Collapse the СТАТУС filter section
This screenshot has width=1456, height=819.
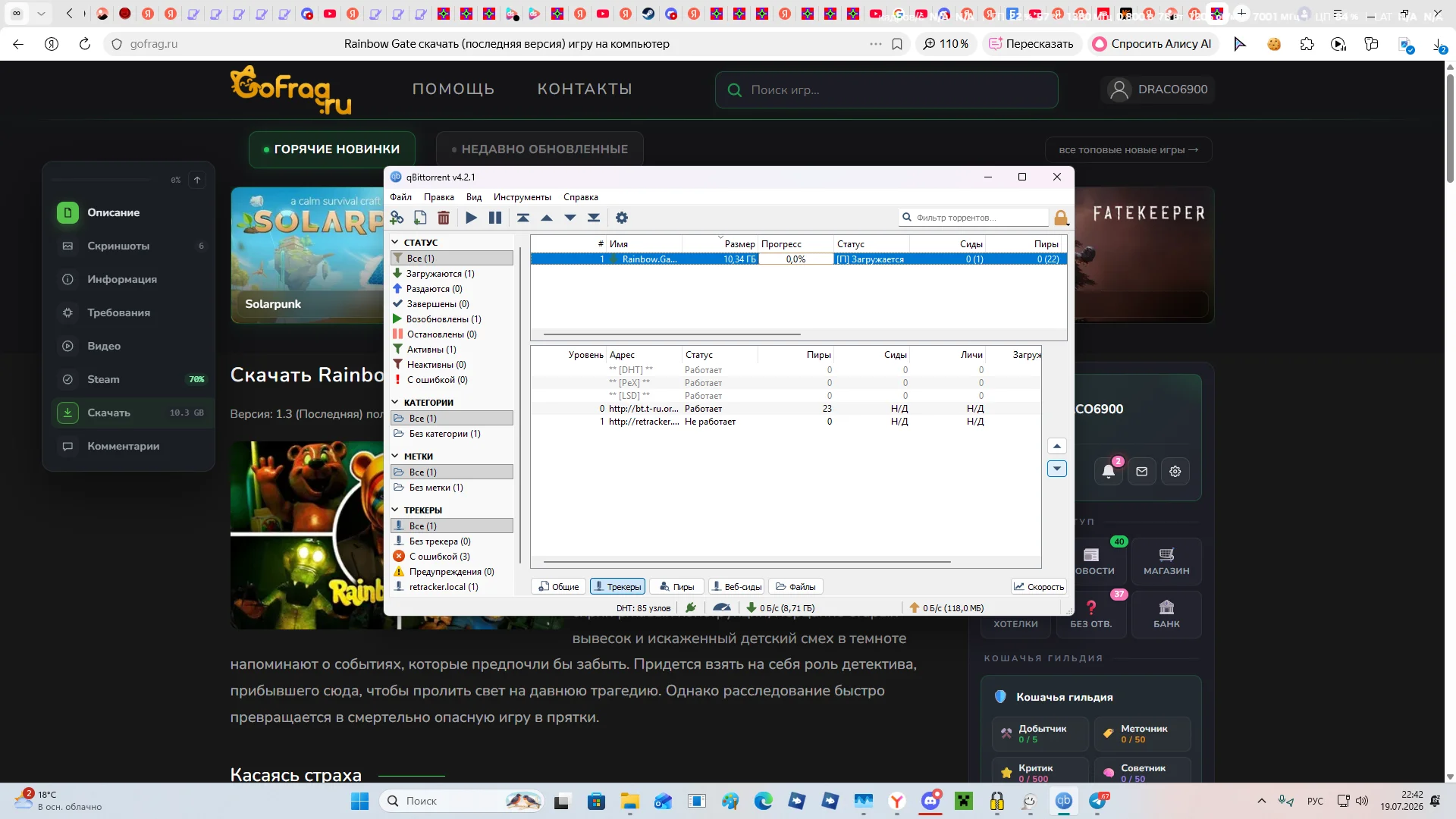click(395, 243)
